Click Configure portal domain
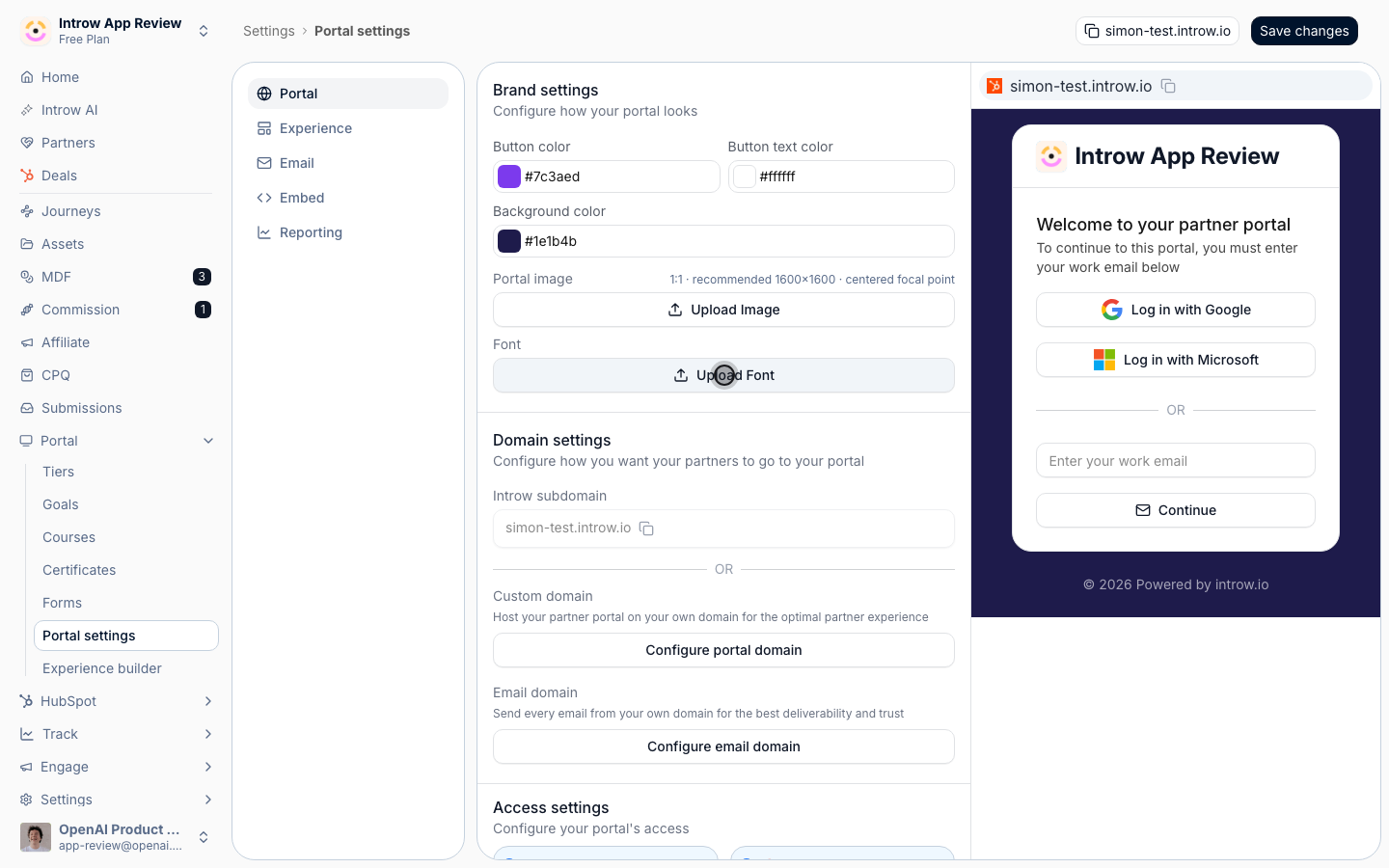 click(x=723, y=650)
